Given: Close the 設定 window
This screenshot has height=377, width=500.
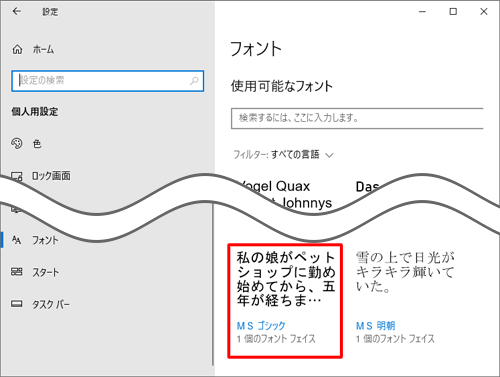Looking at the screenshot, I should (484, 12).
